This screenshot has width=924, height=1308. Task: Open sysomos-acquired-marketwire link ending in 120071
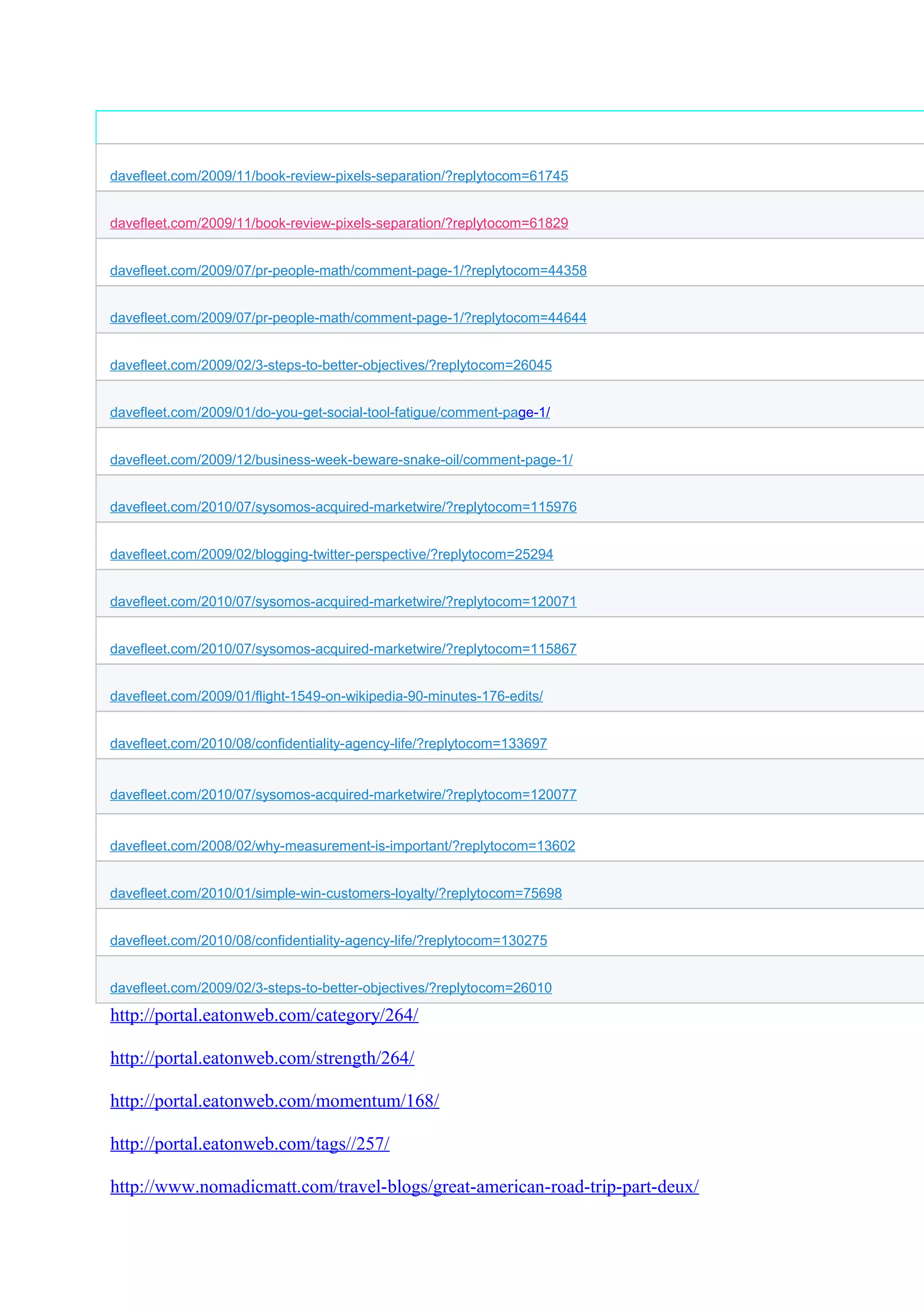click(x=343, y=602)
